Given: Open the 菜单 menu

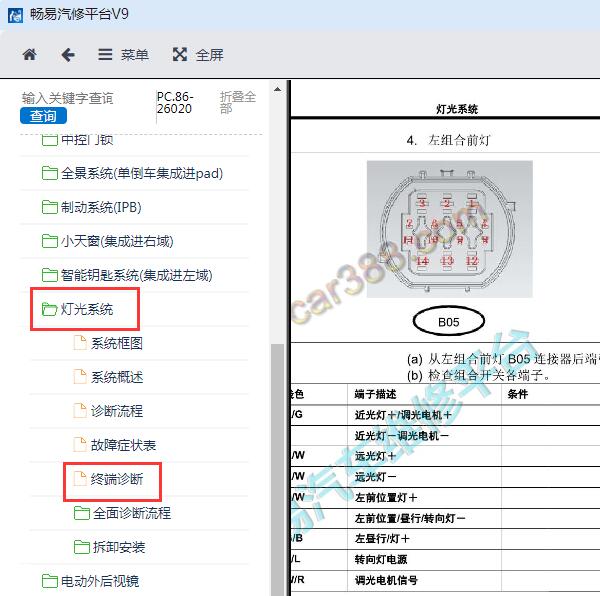Looking at the screenshot, I should pos(123,55).
